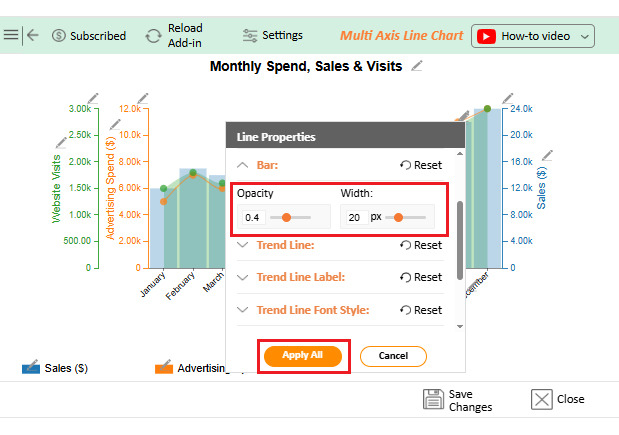Click the bar Width value field
619x435 pixels.
[355, 217]
